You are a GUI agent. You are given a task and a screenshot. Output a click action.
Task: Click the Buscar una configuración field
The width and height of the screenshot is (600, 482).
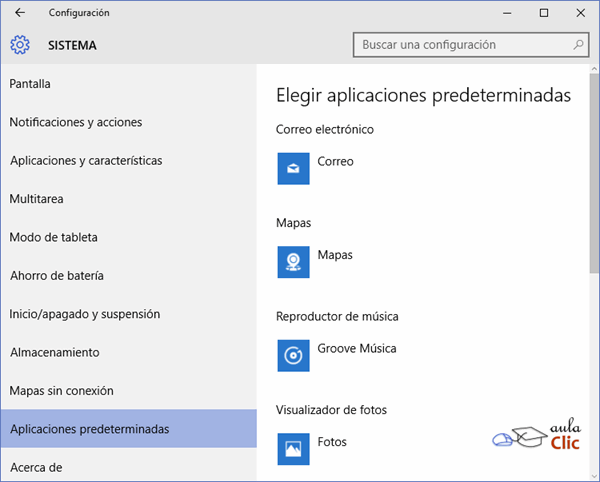(471, 45)
